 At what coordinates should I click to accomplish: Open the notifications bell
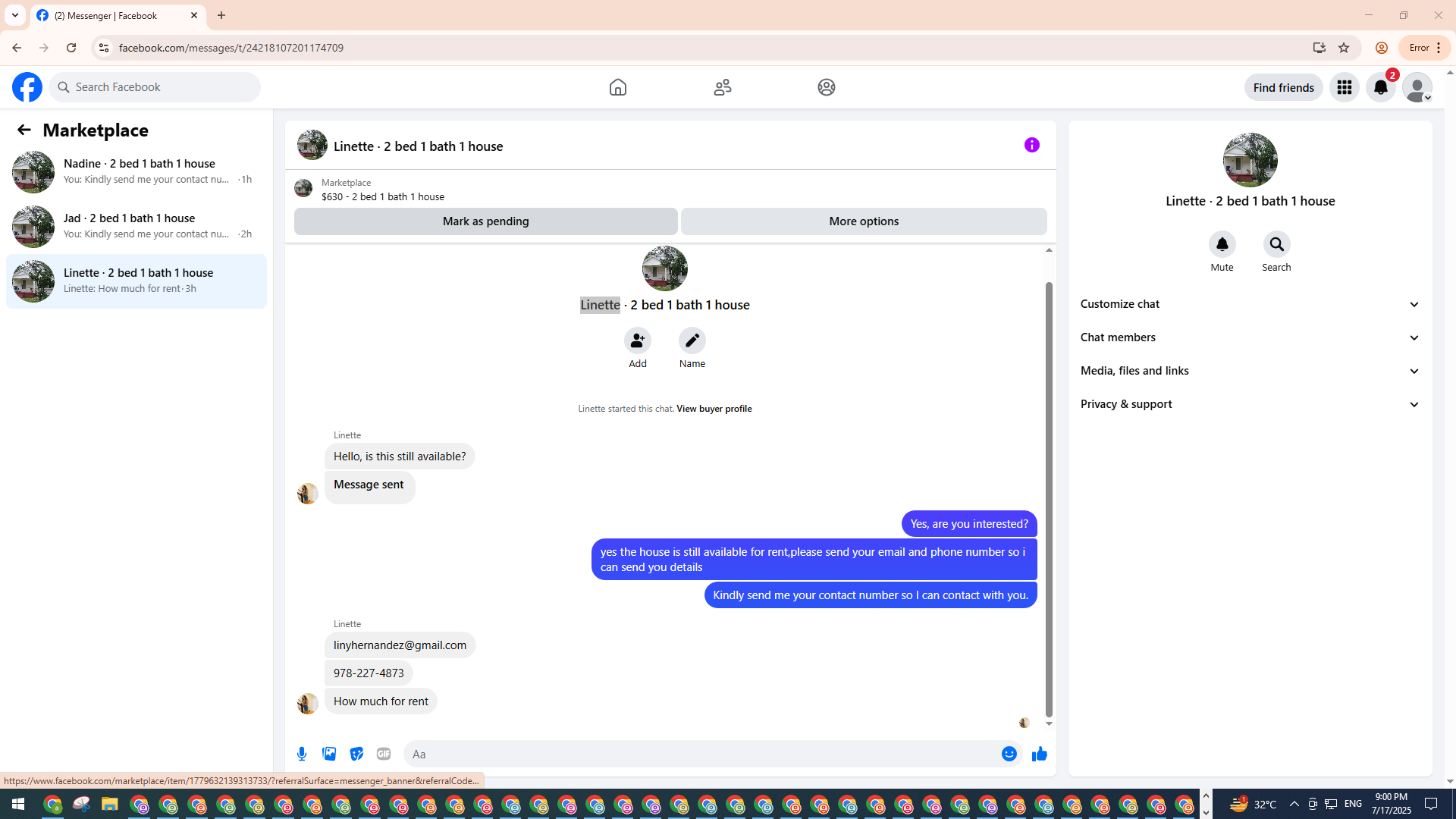[x=1381, y=87]
